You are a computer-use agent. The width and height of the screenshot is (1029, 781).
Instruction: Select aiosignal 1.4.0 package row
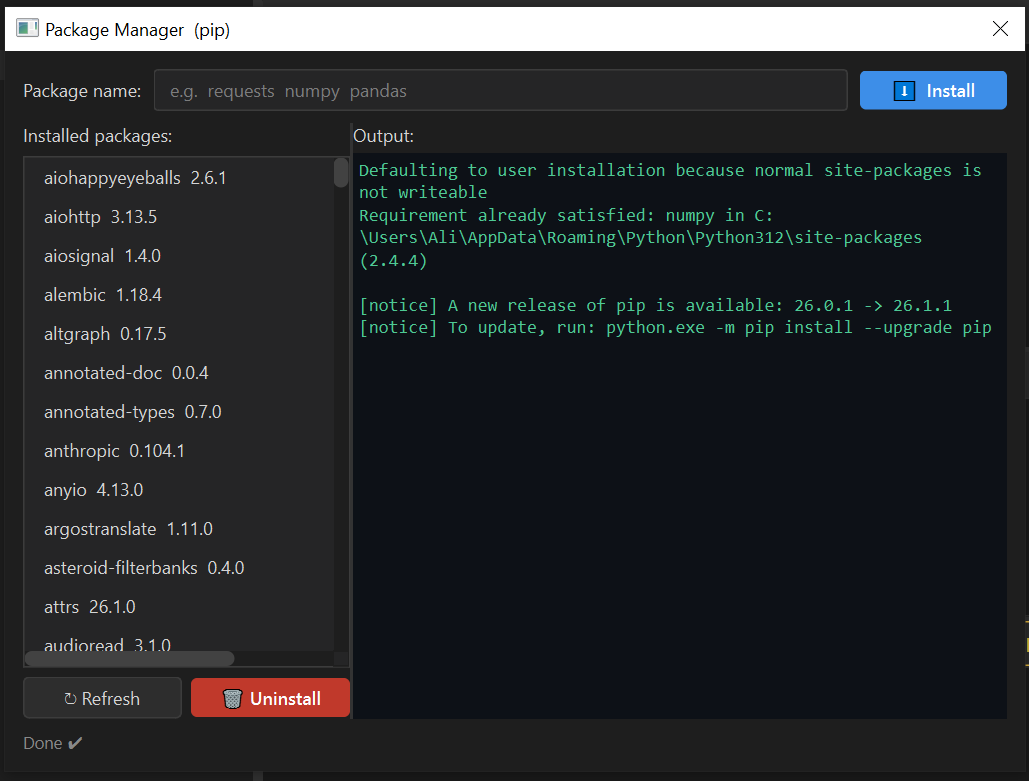coord(178,256)
